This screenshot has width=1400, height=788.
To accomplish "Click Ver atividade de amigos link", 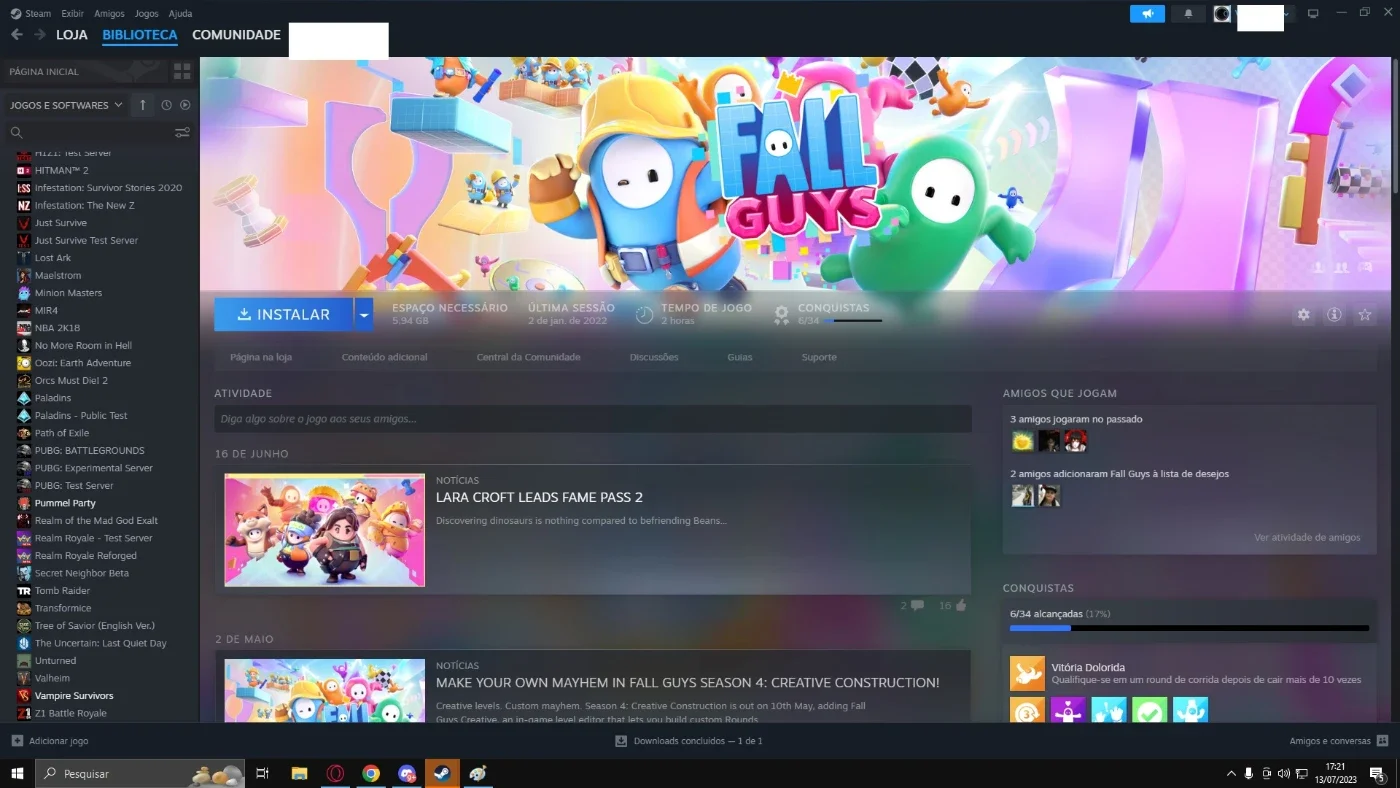I will [x=1307, y=537].
